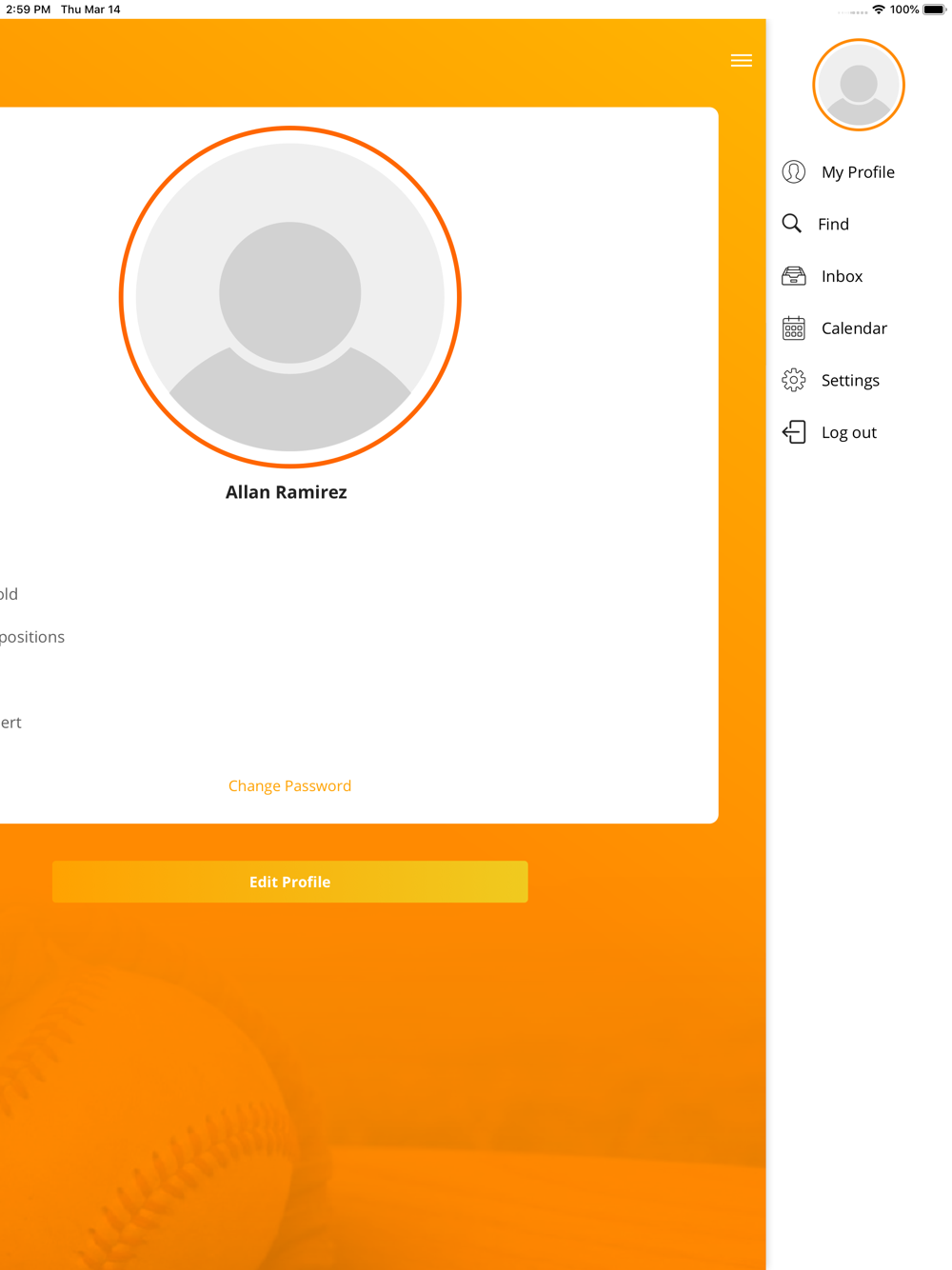Screen dimensions: 952x1270
Task: Tap the small avatar in side menu
Action: [x=859, y=85]
